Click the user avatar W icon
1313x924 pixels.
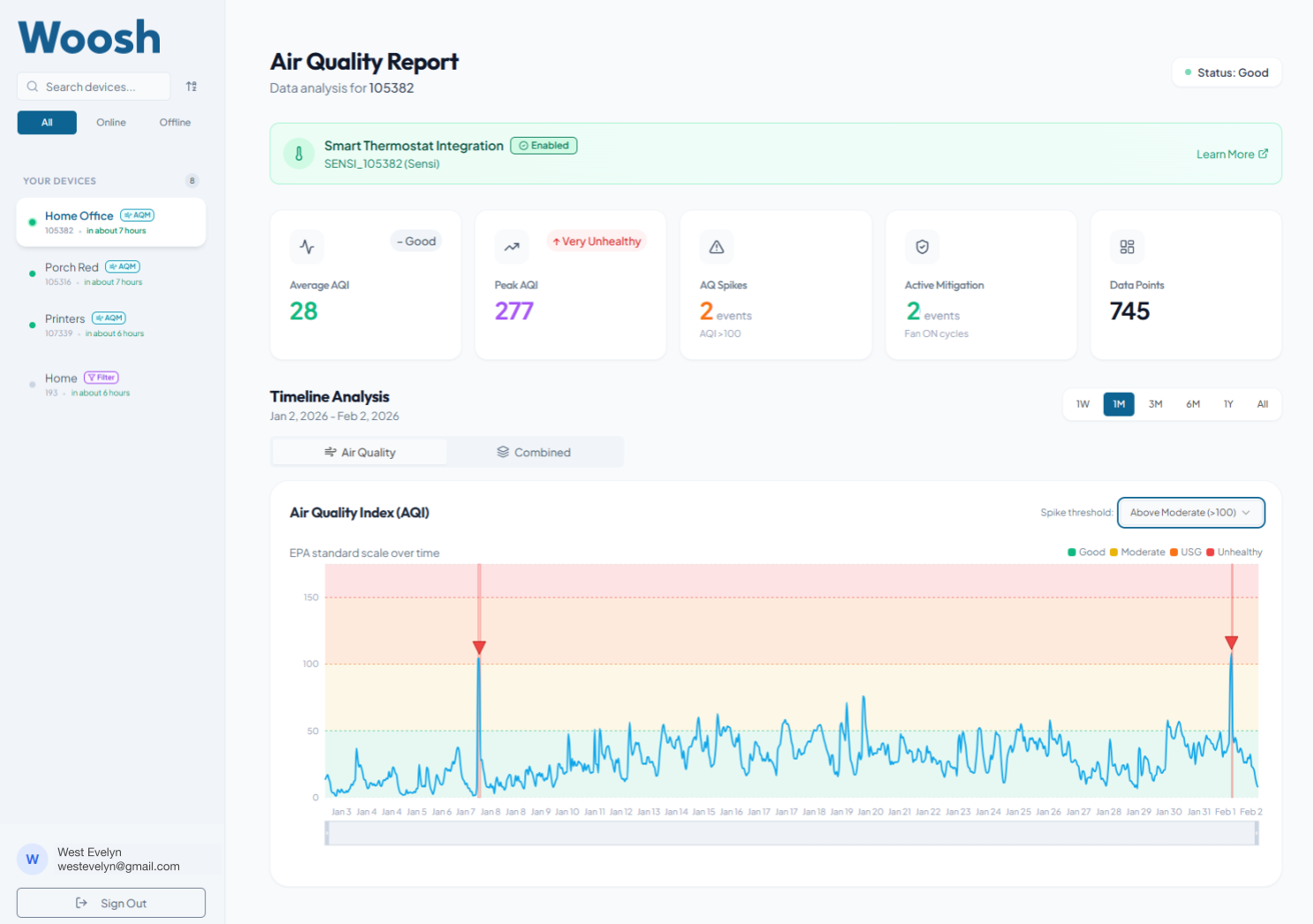[x=33, y=859]
